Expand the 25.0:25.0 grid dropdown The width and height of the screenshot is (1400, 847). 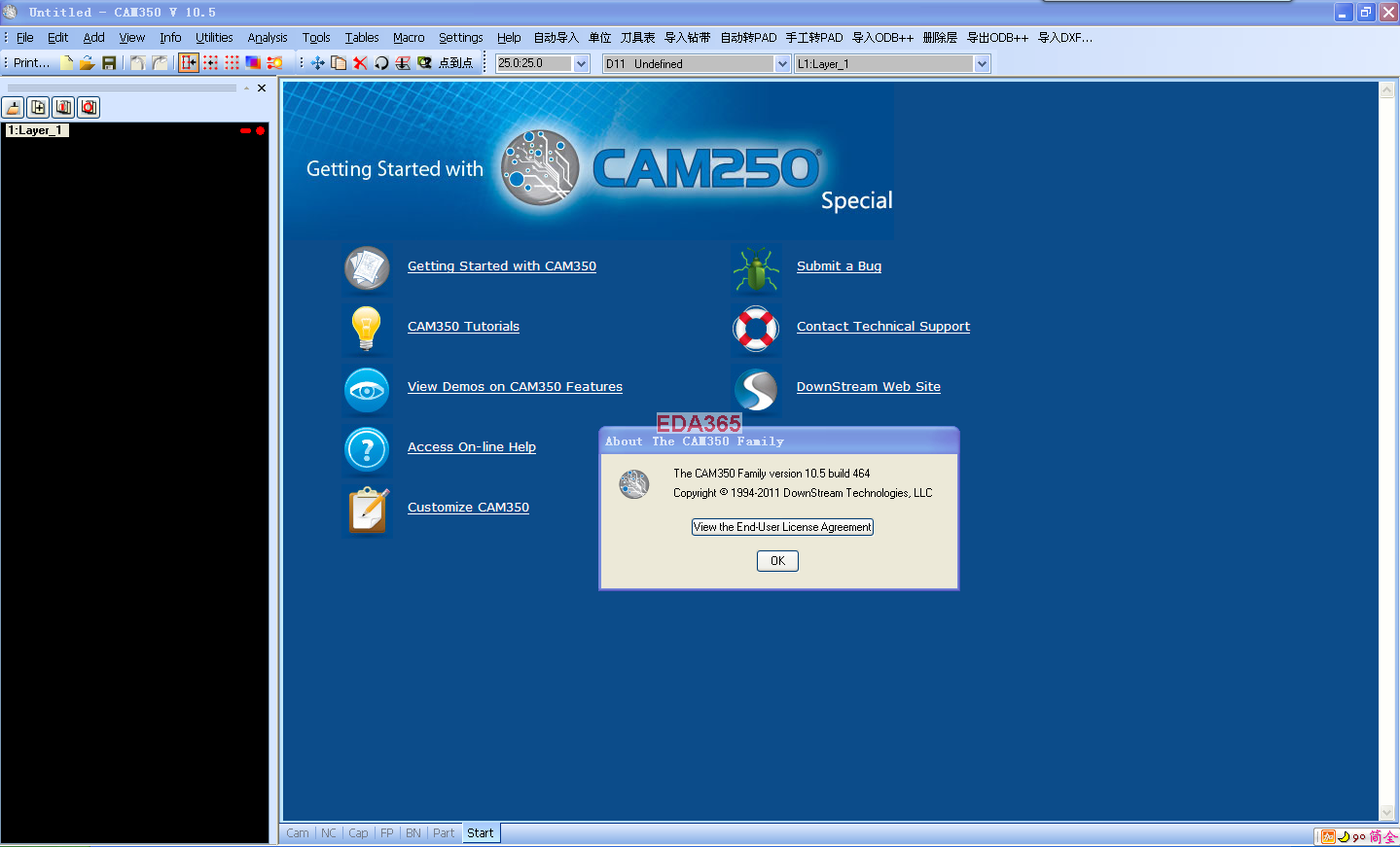pyautogui.click(x=582, y=64)
